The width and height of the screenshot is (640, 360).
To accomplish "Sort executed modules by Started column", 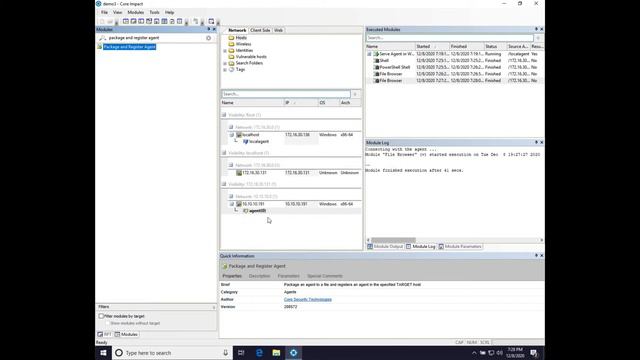I will pyautogui.click(x=432, y=47).
